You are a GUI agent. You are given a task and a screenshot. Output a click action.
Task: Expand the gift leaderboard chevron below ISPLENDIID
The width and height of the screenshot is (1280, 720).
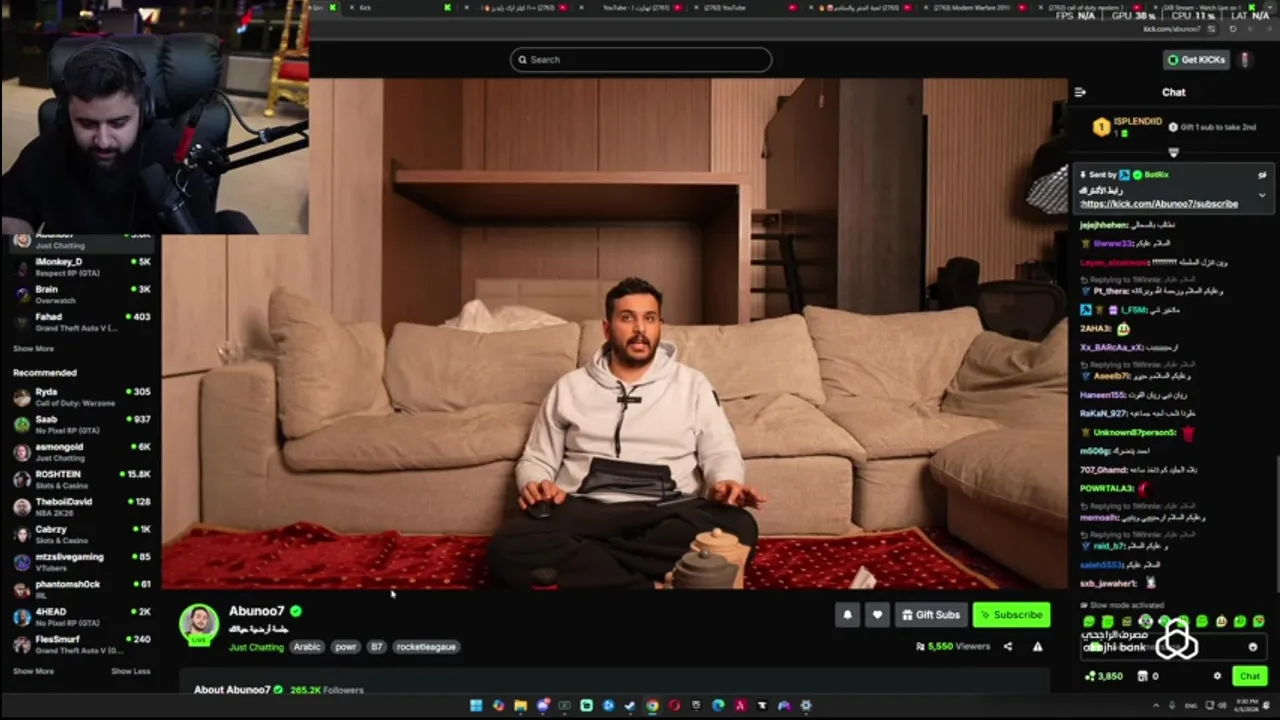(x=1174, y=153)
